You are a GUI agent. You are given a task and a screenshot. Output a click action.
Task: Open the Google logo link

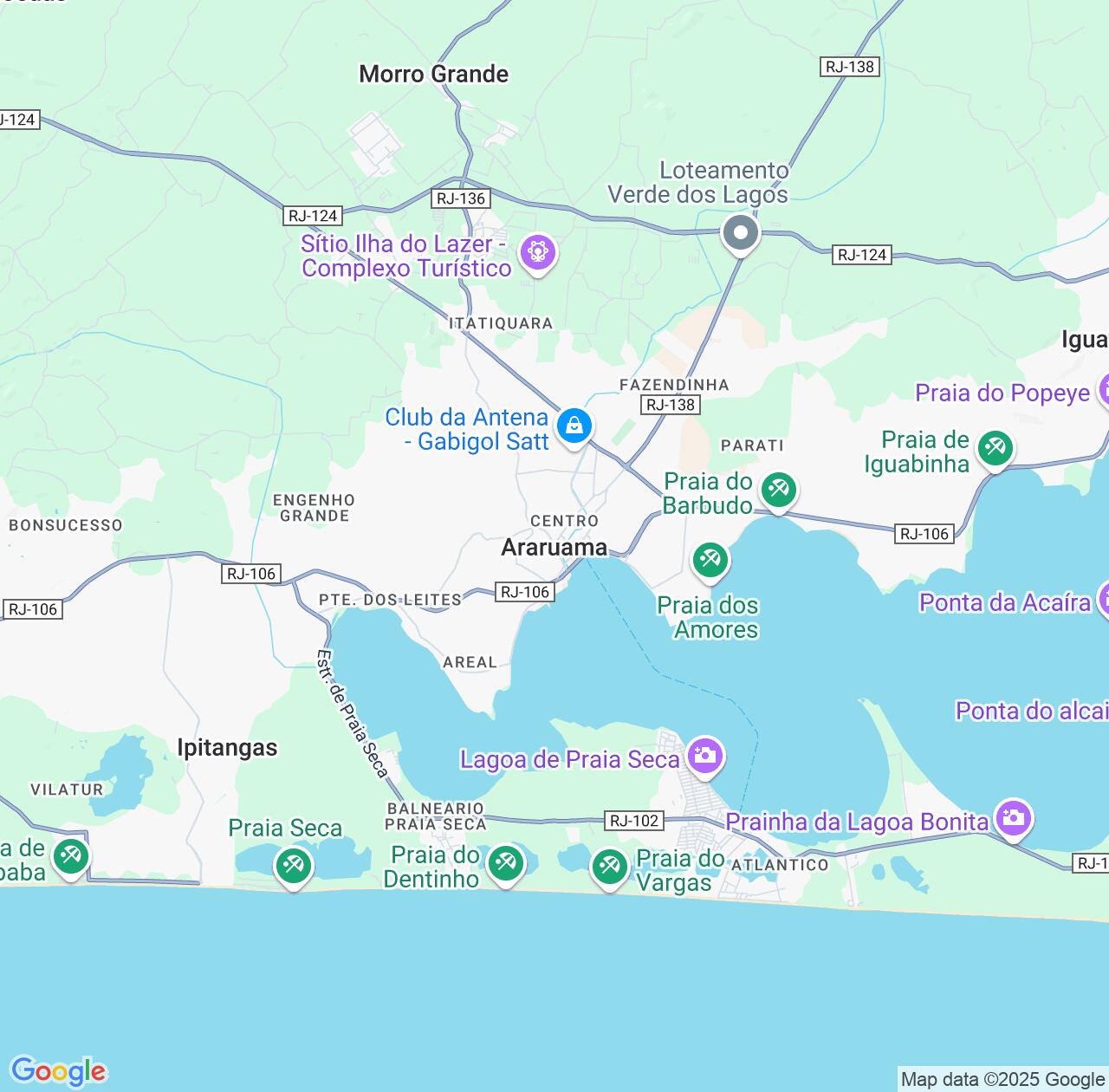(58, 1071)
